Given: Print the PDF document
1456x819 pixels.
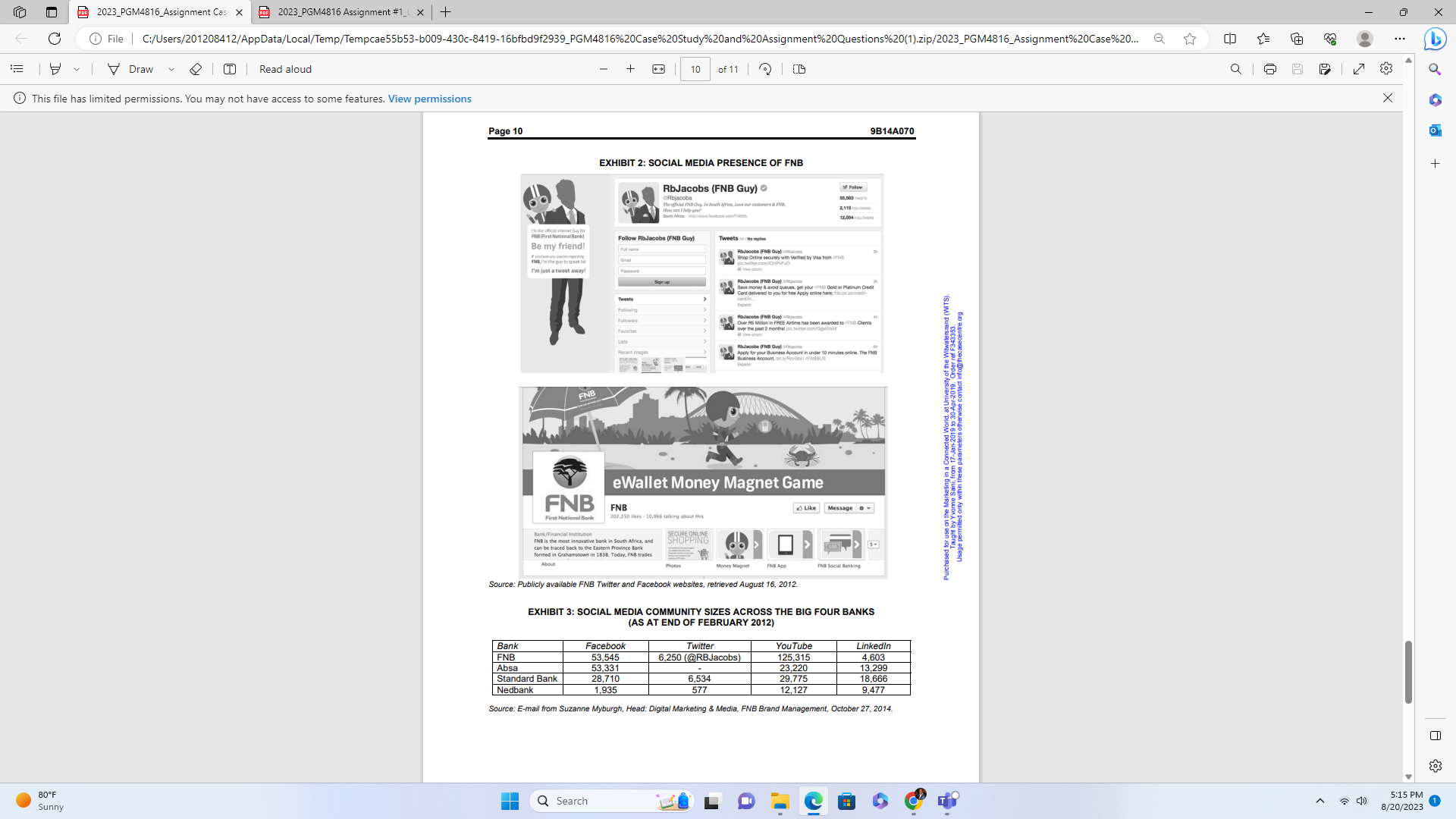Looking at the screenshot, I should pos(1269,69).
